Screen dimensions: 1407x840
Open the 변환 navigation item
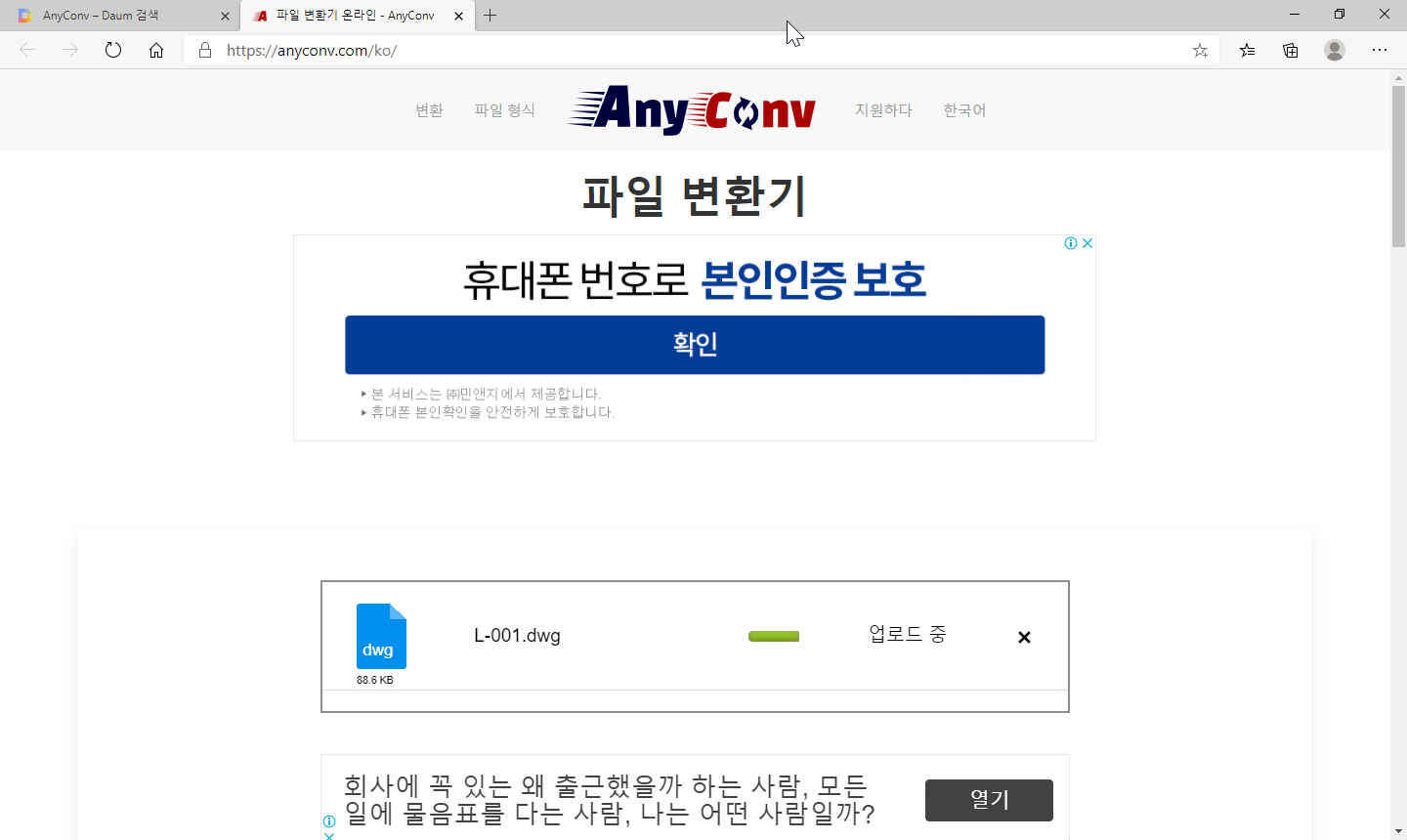pyautogui.click(x=430, y=110)
